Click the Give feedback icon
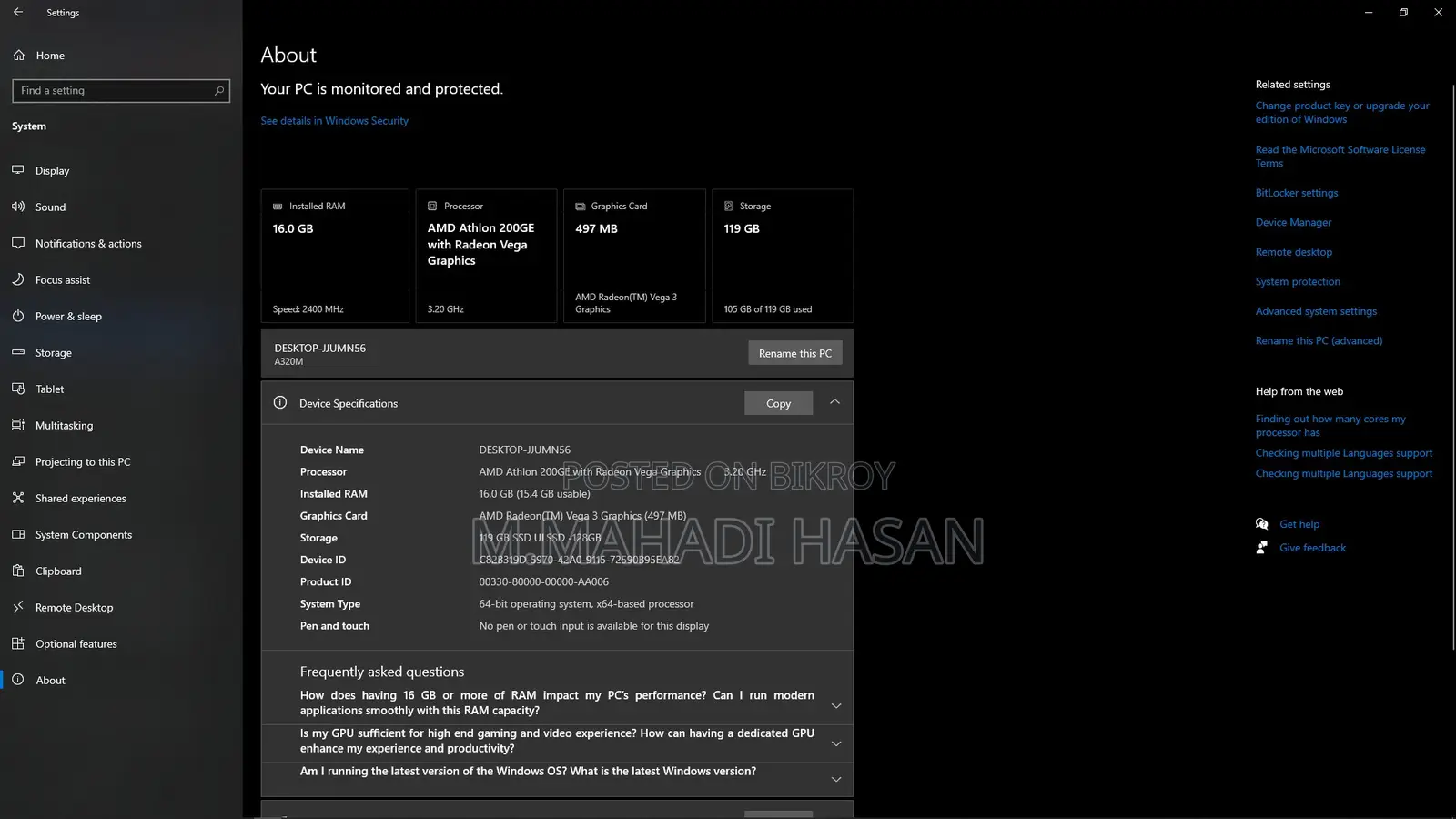Screen dimensions: 1456x819 coord(1262,548)
